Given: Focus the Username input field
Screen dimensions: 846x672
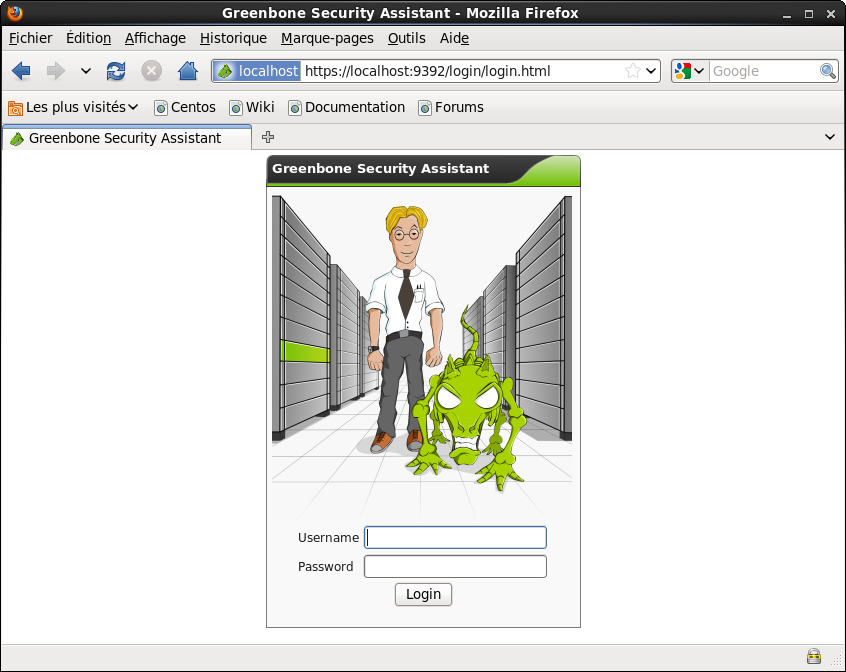Looking at the screenshot, I should (455, 538).
